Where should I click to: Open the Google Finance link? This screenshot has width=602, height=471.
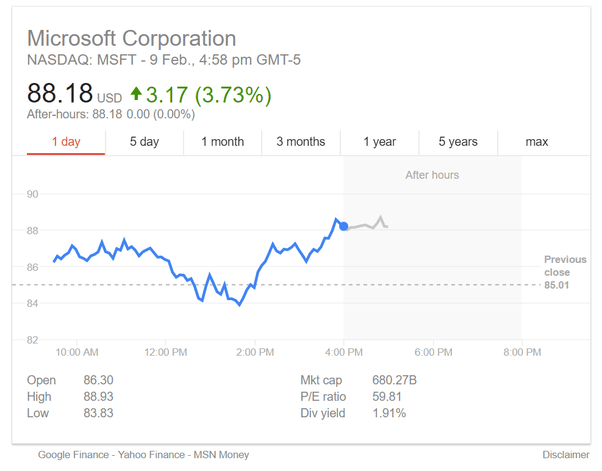(x=75, y=455)
